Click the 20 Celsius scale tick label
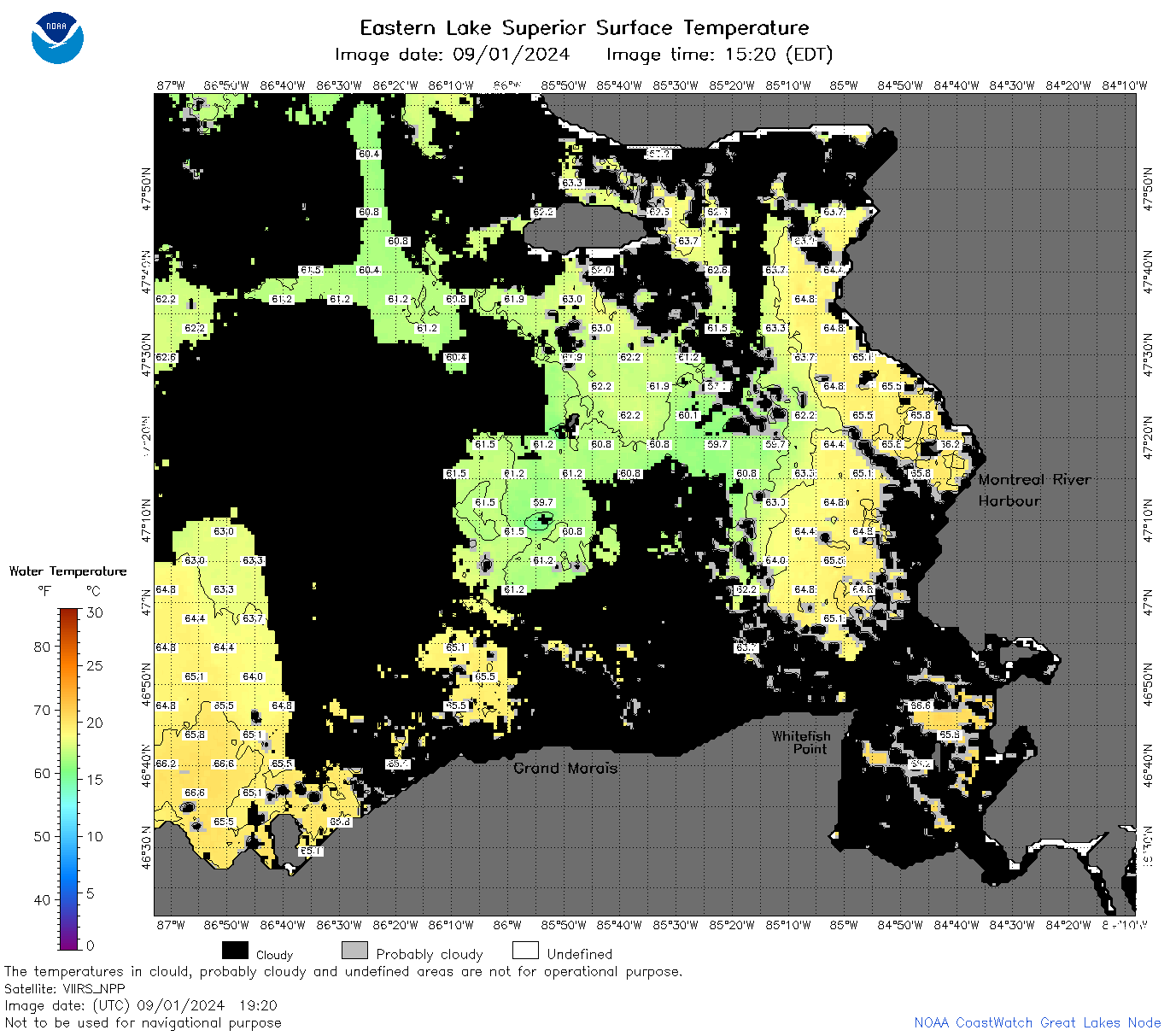 95,723
